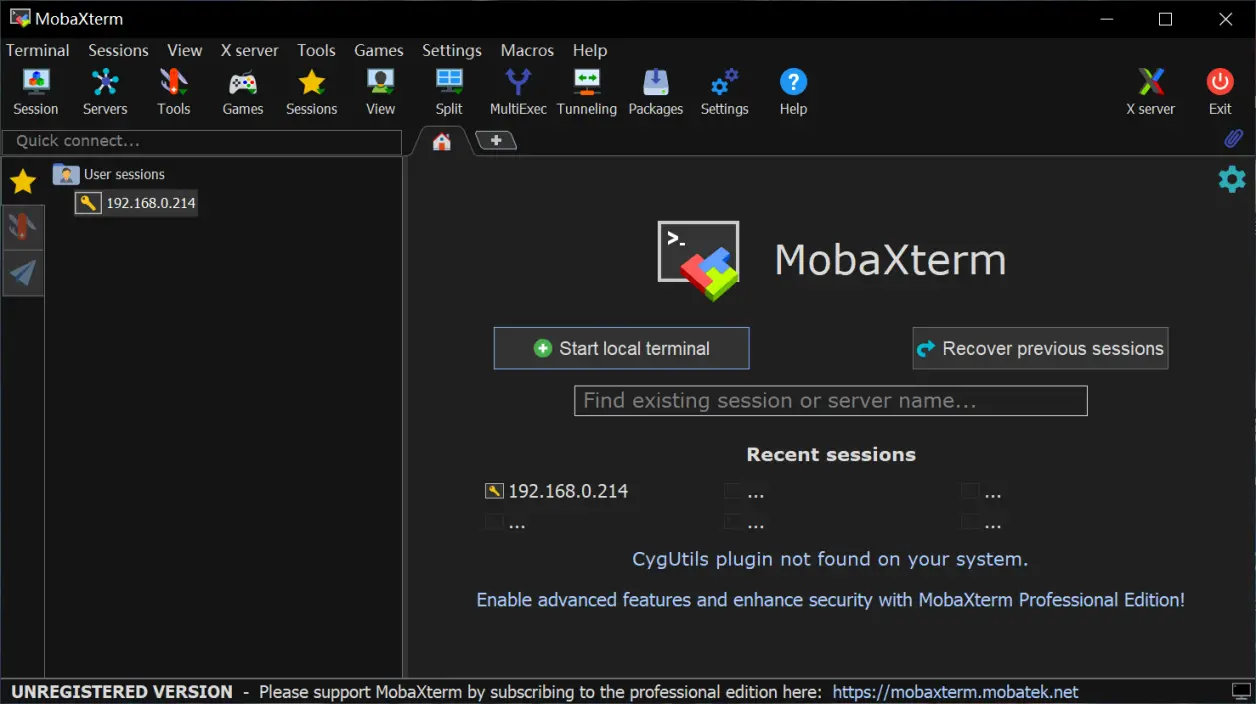Click CygUtils plugin not found message
Image resolution: width=1256 pixels, height=704 pixels.
[830, 559]
